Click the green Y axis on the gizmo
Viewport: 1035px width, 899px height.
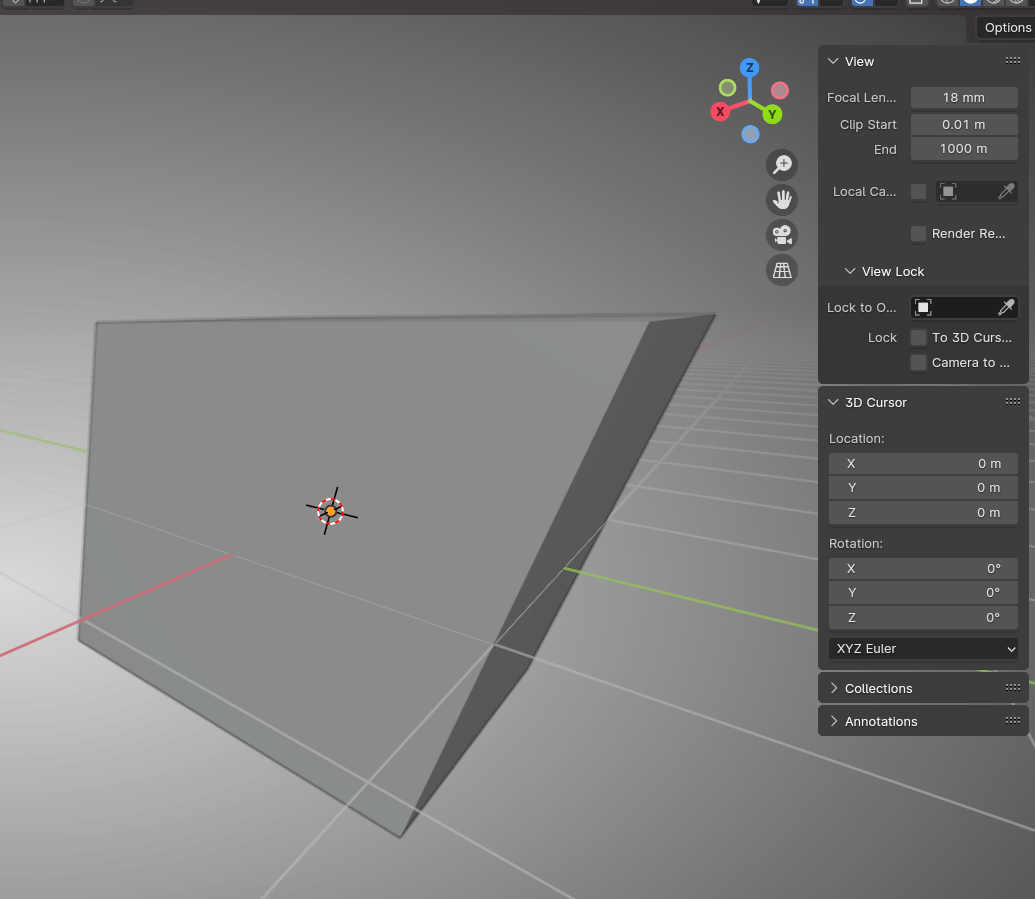tap(772, 114)
